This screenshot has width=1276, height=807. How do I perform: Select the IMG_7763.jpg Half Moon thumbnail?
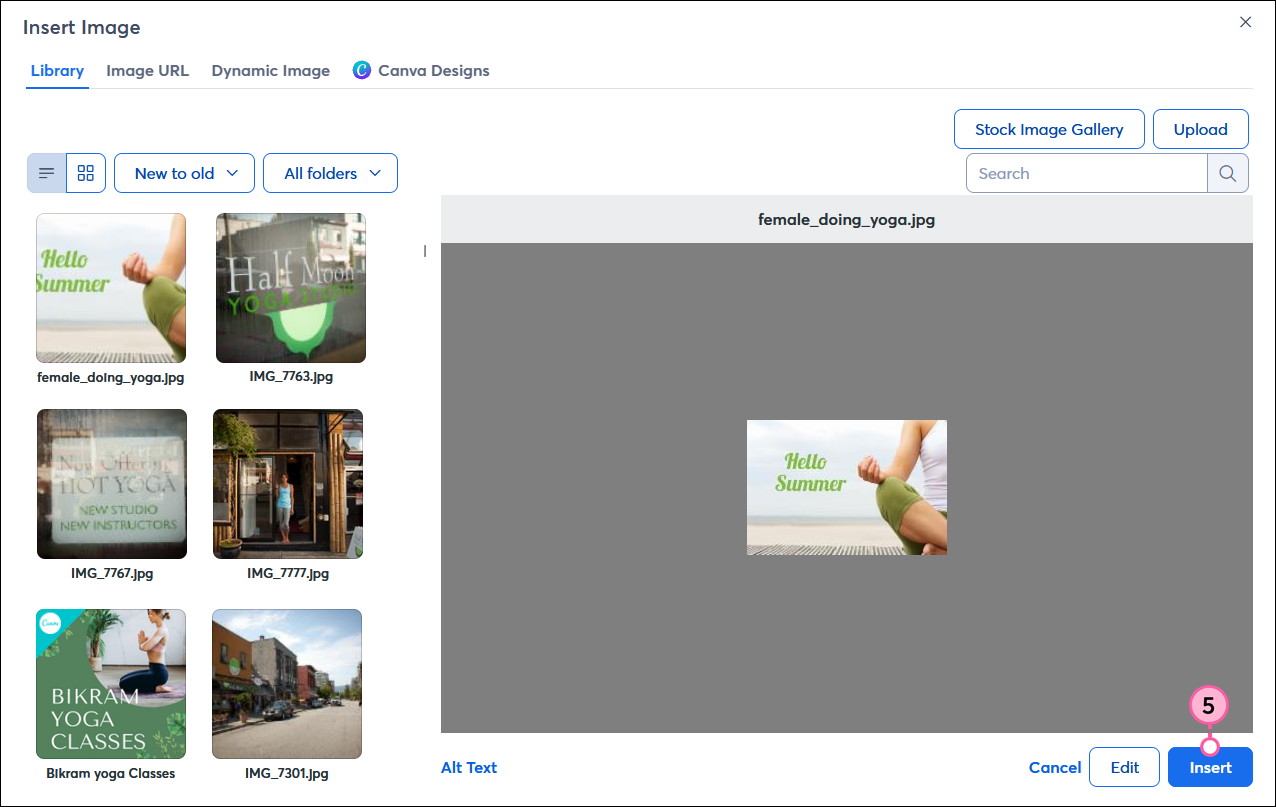coord(291,288)
